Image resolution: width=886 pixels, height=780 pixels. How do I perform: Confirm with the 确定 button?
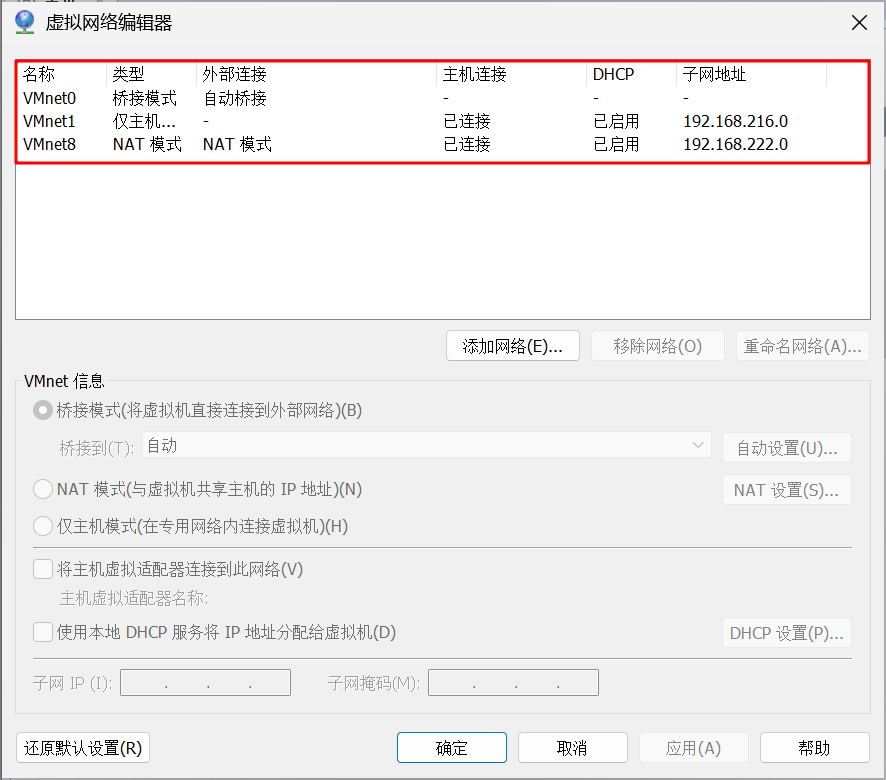[x=451, y=748]
